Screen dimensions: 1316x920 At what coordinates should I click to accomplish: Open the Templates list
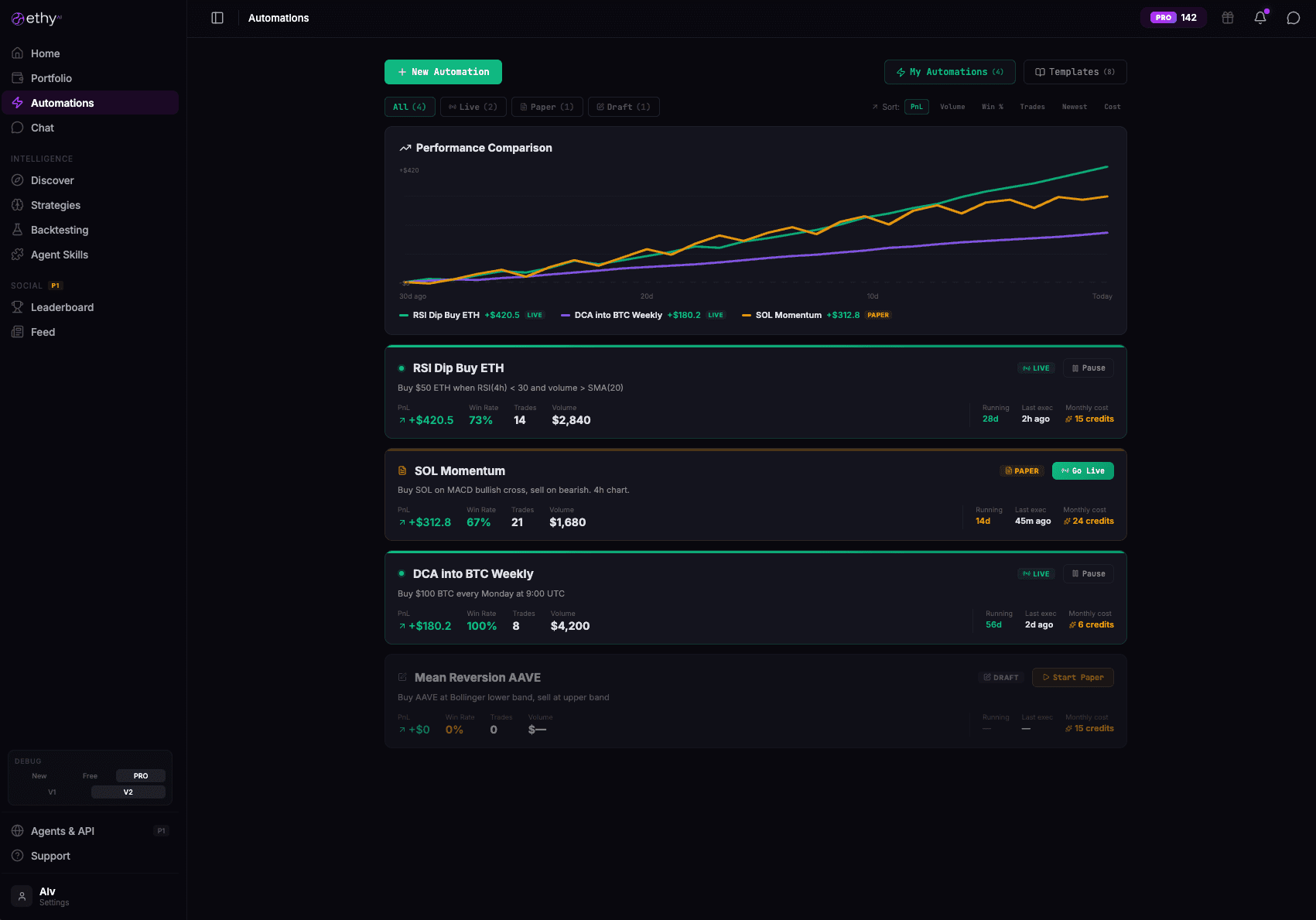[1075, 71]
